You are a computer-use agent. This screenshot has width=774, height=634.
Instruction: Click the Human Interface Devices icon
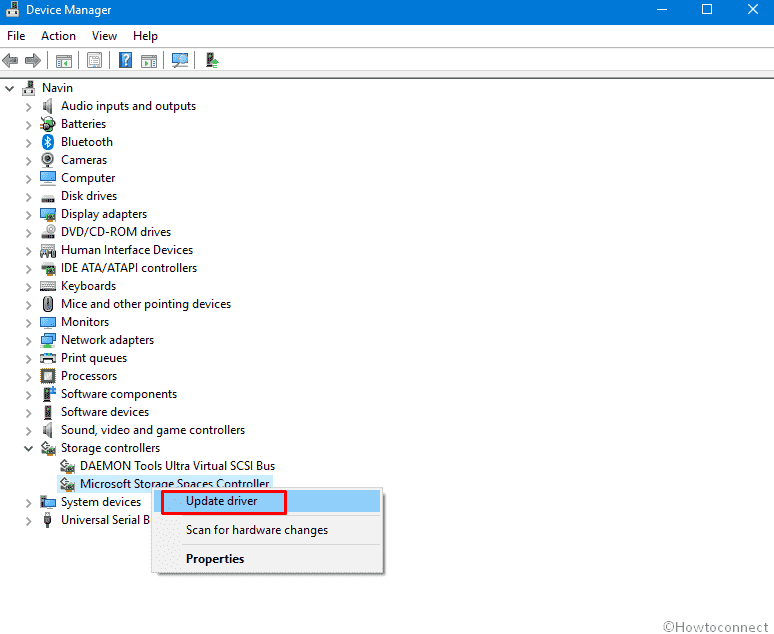click(48, 250)
